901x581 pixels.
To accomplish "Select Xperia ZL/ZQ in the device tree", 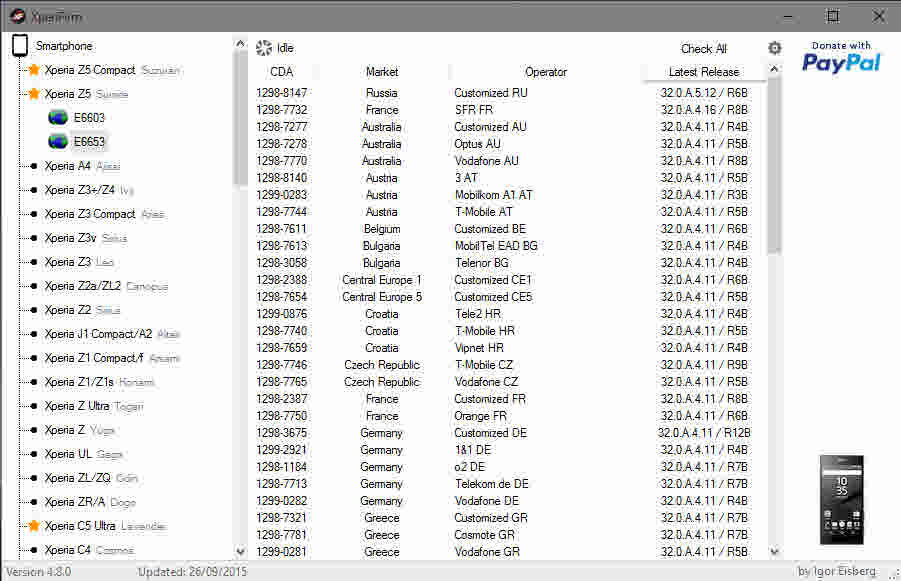I will click(78, 478).
